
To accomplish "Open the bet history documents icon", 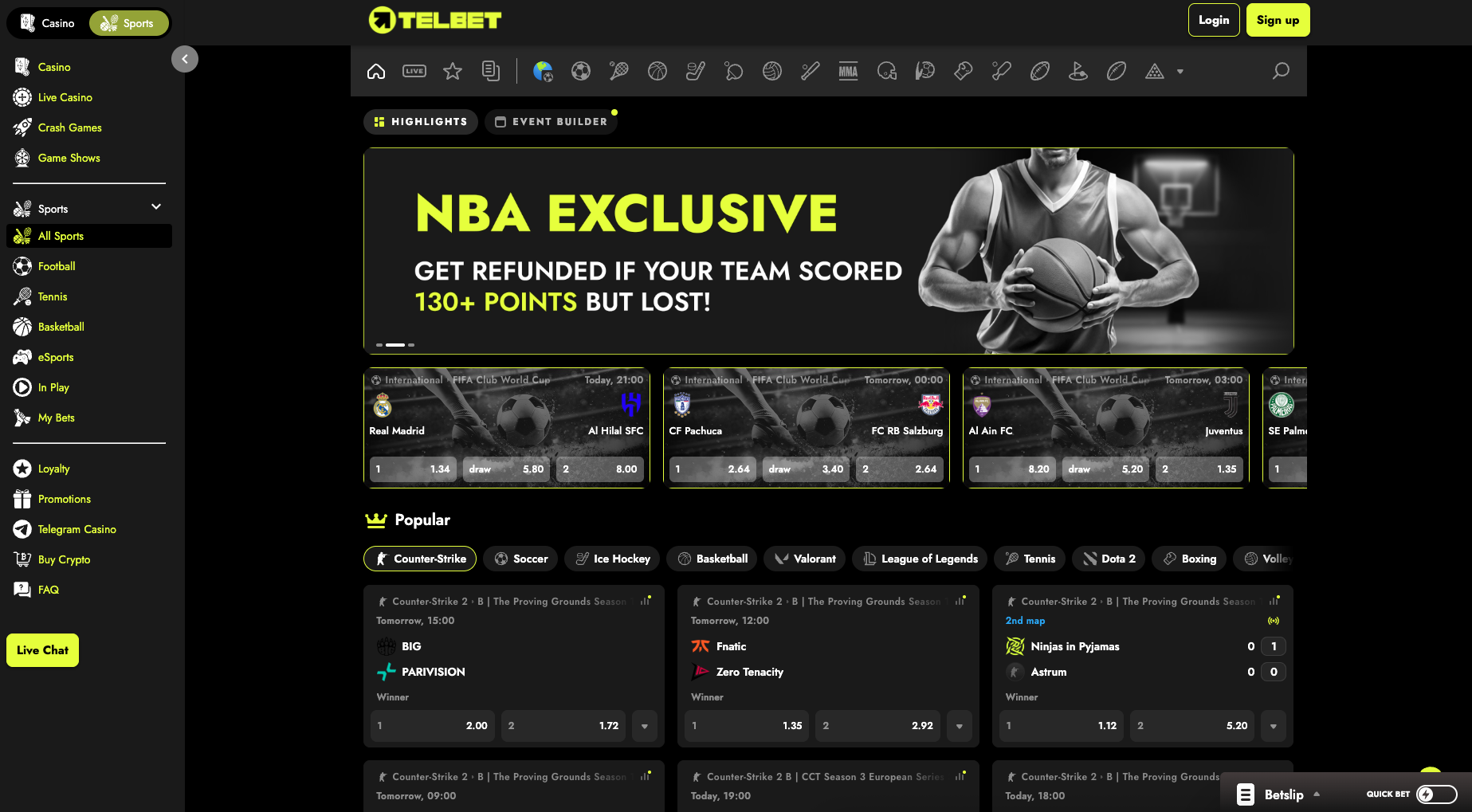I will pos(491,72).
